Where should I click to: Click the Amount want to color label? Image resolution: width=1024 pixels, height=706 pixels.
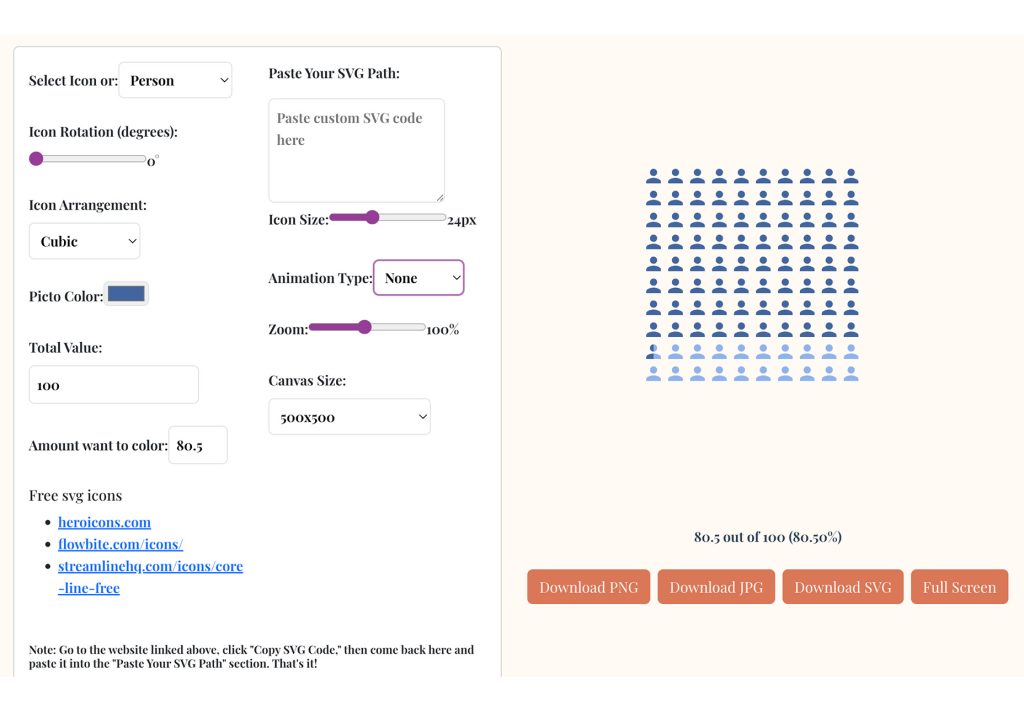tap(98, 445)
